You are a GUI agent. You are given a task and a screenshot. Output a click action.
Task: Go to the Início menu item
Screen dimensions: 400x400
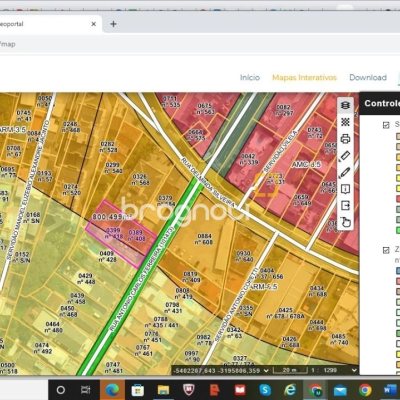click(250, 77)
